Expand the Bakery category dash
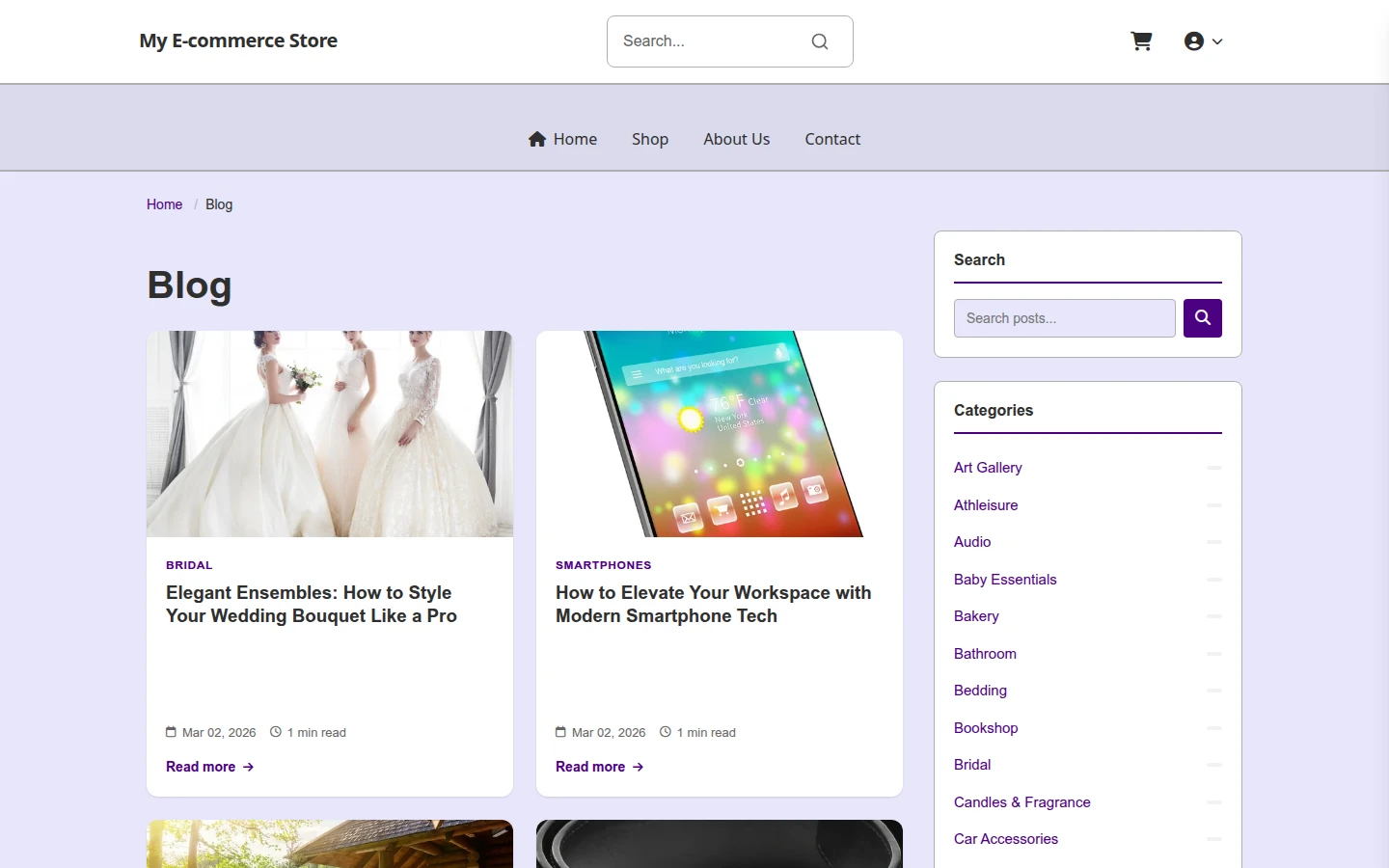This screenshot has height=868, width=1389. 1214,616
